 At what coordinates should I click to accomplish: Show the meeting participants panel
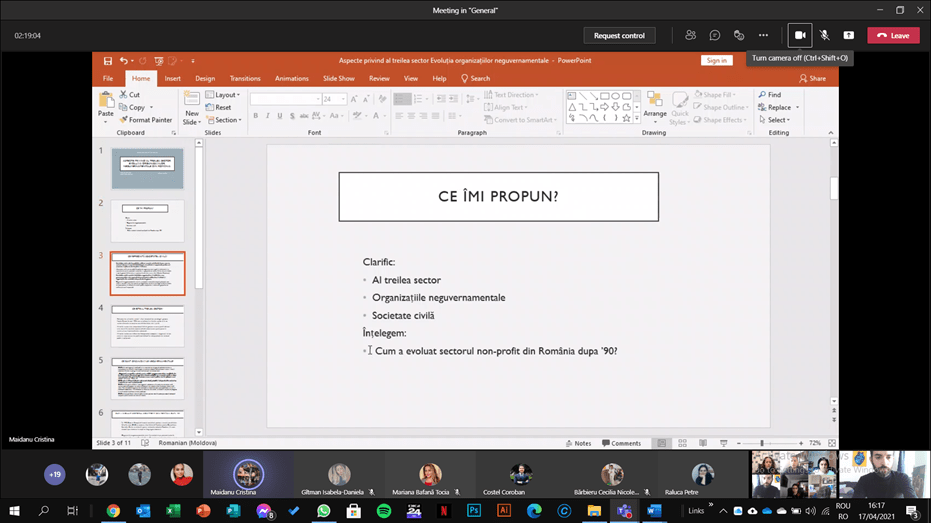690,35
